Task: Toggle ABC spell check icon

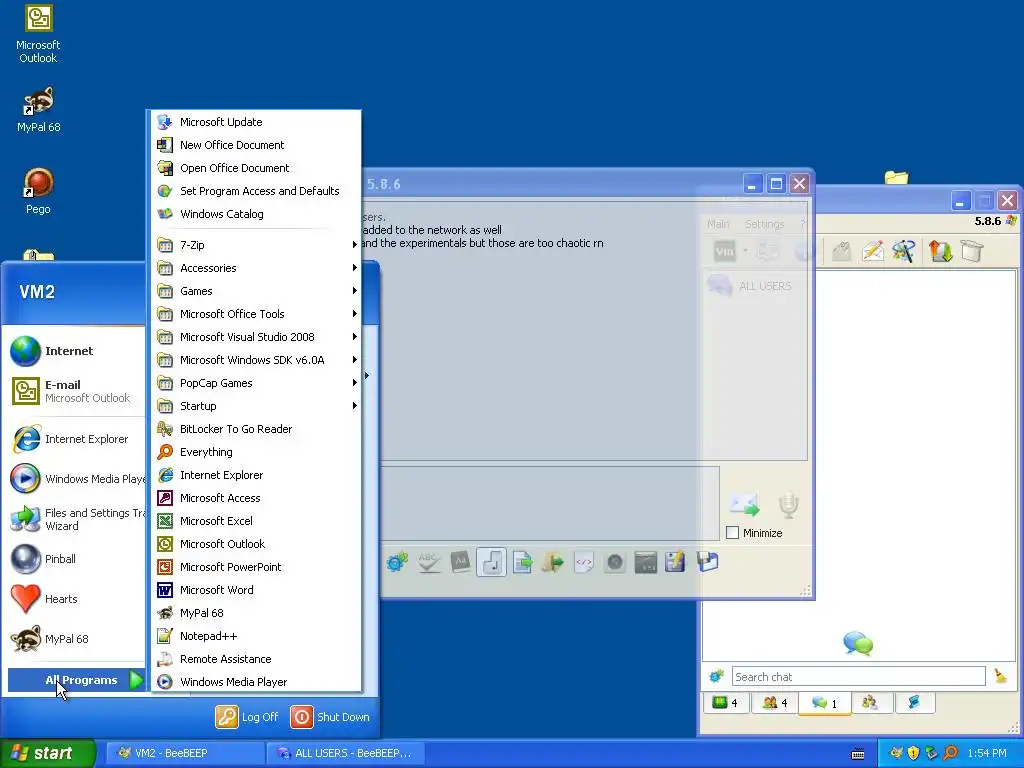Action: (x=428, y=562)
